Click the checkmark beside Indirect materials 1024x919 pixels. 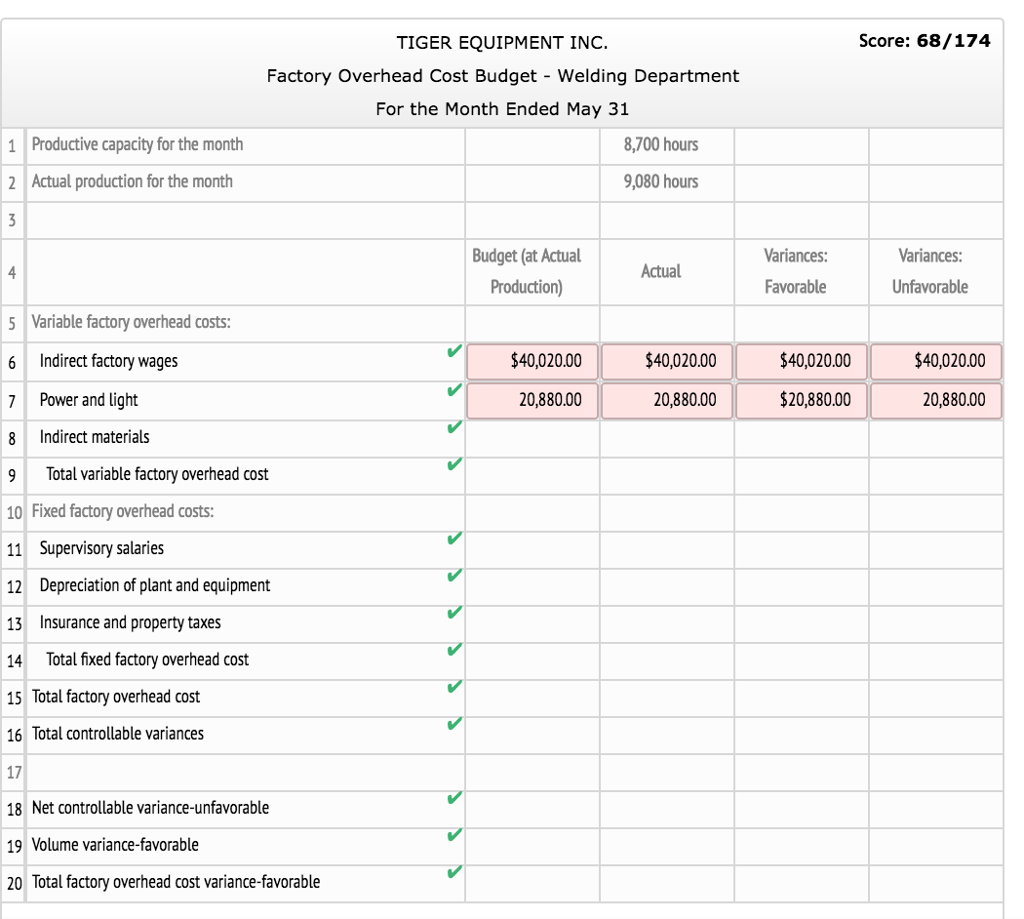pos(454,427)
